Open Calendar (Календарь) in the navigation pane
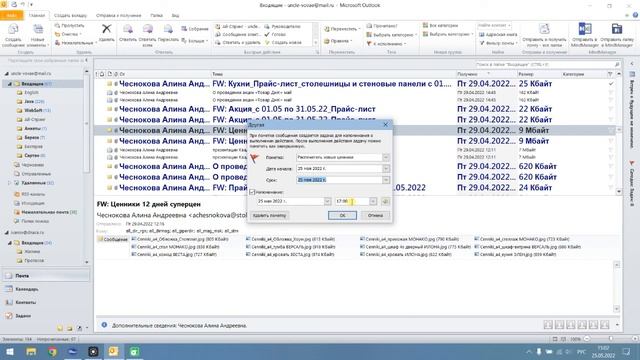This screenshot has width=640, height=360. pos(46,289)
